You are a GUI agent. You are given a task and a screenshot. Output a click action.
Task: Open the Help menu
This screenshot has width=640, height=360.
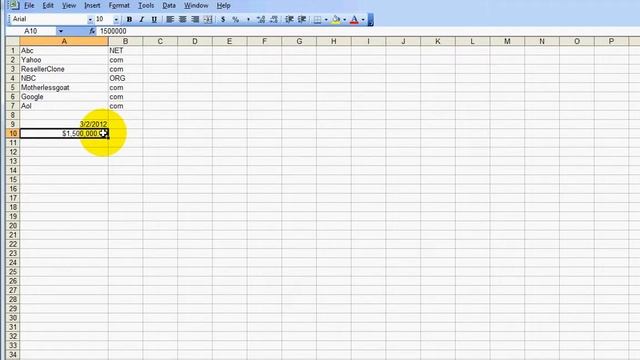point(223,5)
